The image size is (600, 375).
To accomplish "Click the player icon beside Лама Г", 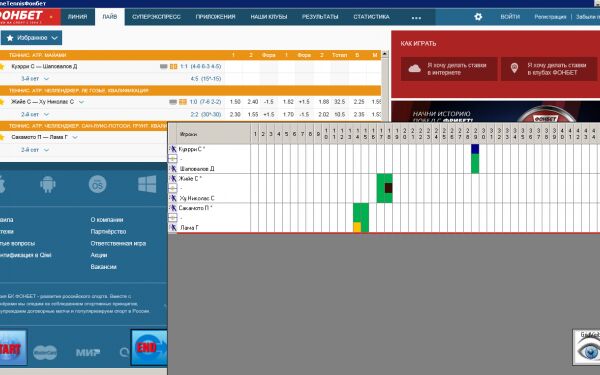I will 173,228.
